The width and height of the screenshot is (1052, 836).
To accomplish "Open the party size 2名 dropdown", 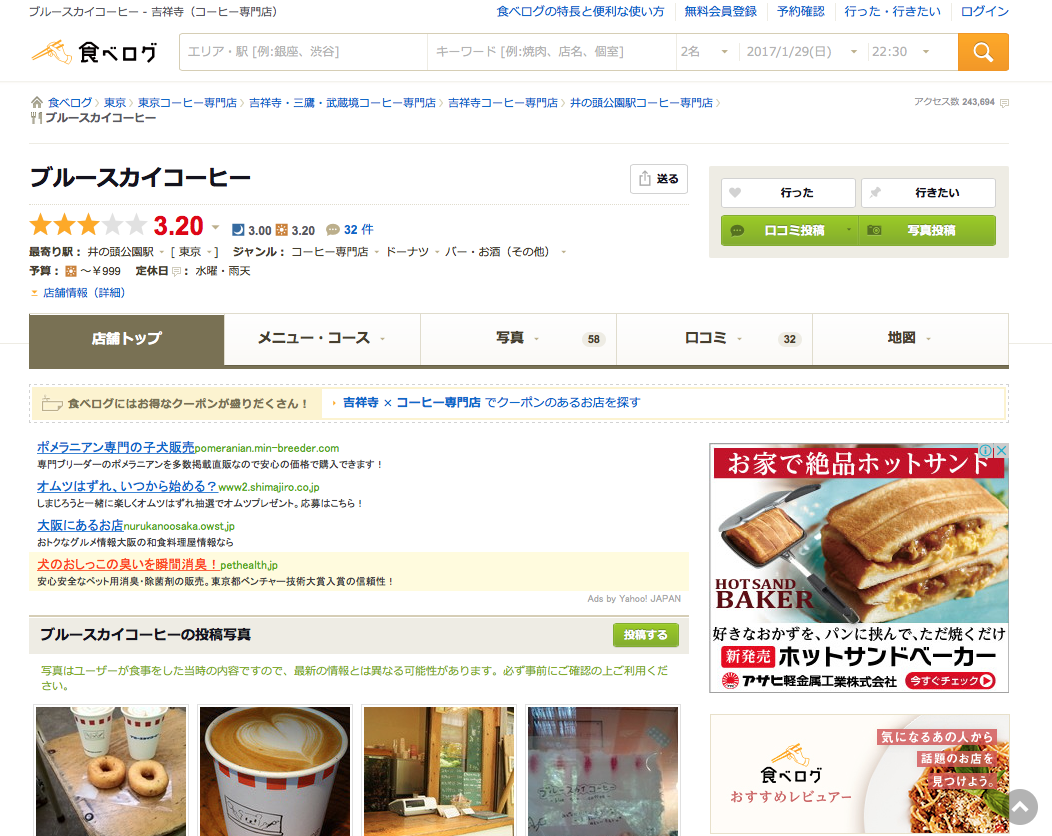I will pyautogui.click(x=706, y=52).
